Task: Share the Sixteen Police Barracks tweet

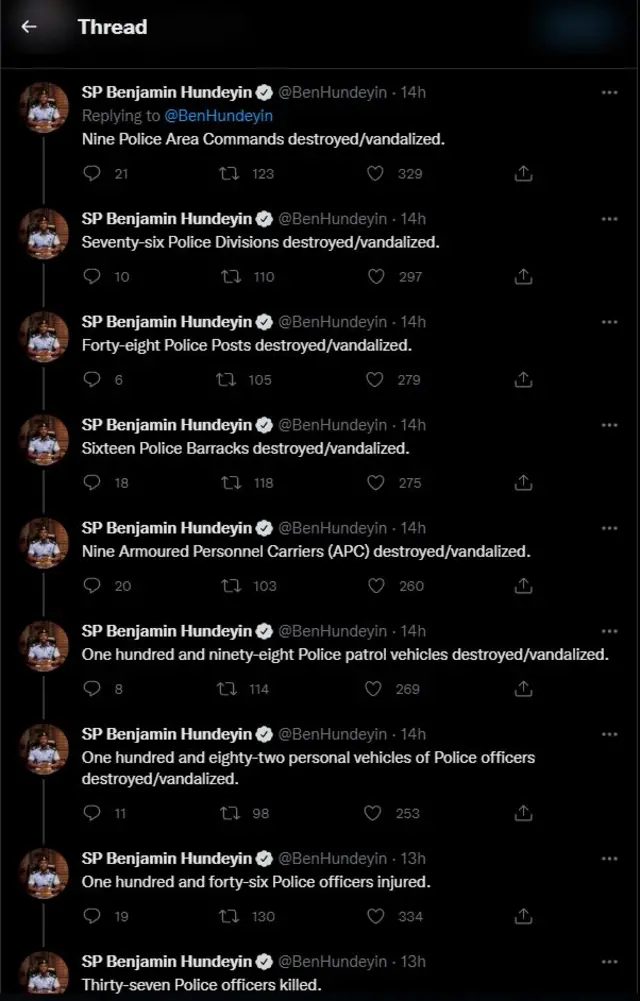Action: (522, 483)
